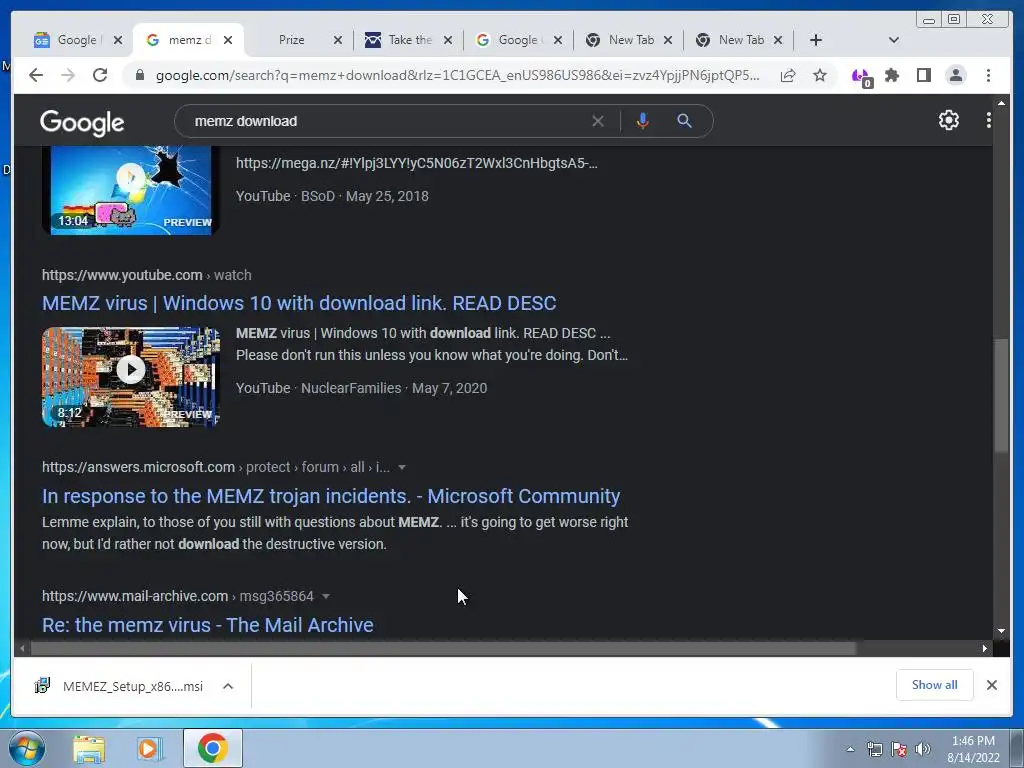1024x768 pixels.
Task: Open Chrome's three-dot menu
Action: (x=988, y=76)
